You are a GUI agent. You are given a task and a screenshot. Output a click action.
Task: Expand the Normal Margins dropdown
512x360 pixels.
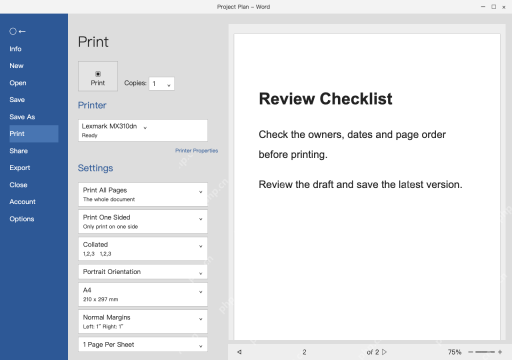(143, 322)
